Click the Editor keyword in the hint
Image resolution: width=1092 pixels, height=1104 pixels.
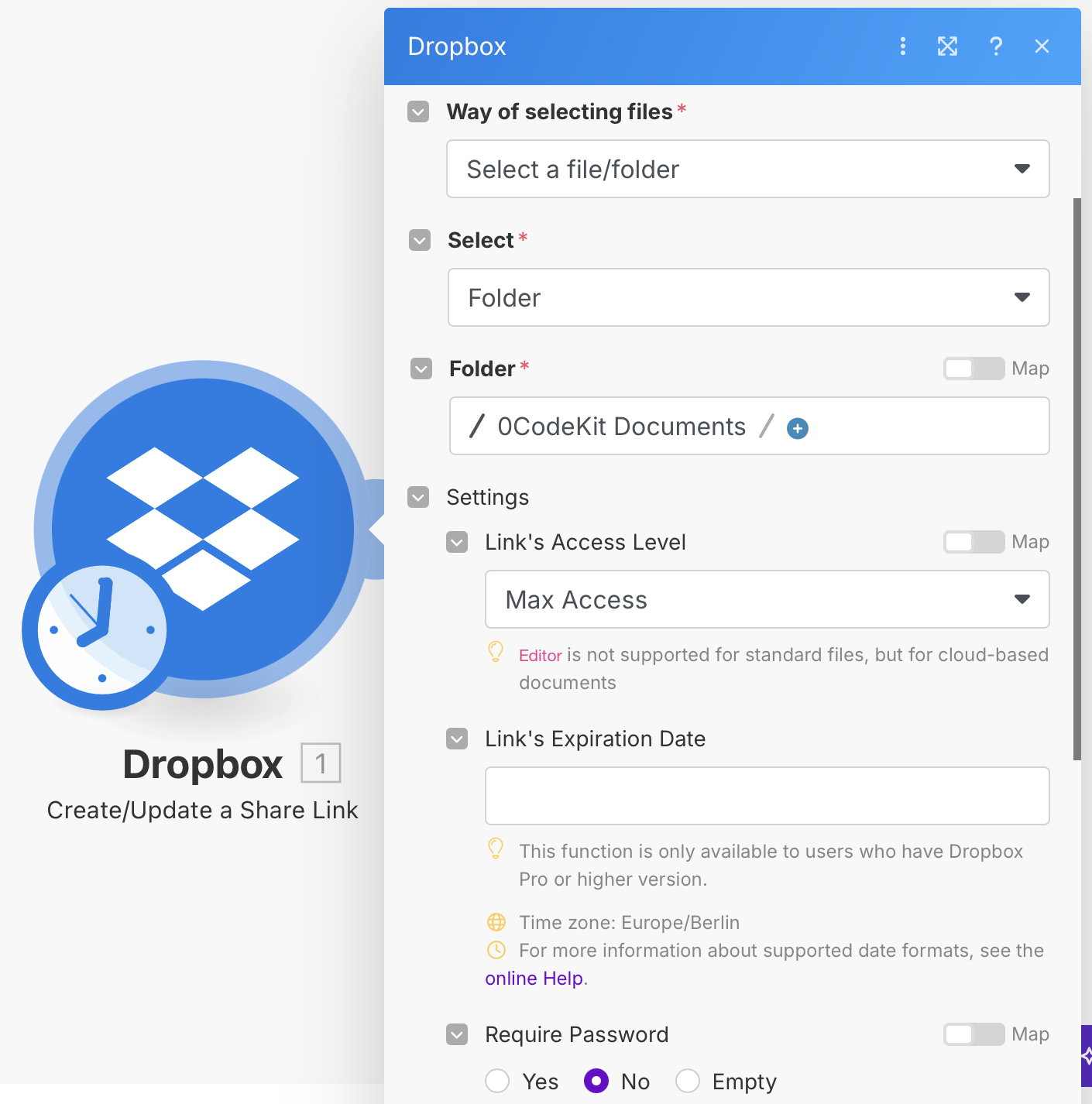point(540,656)
